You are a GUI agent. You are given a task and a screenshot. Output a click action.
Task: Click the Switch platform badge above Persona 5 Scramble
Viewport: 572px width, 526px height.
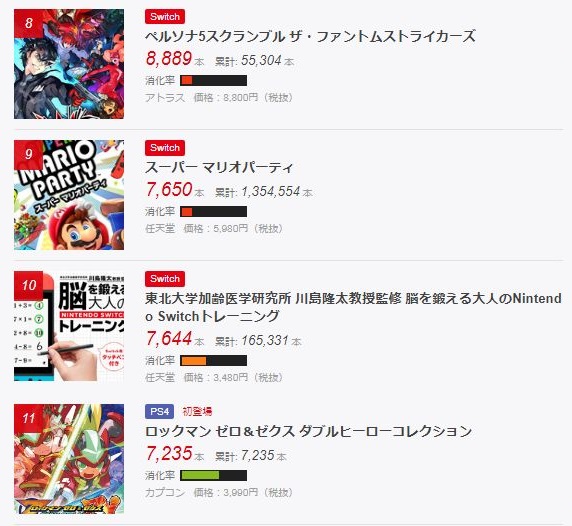tap(165, 17)
